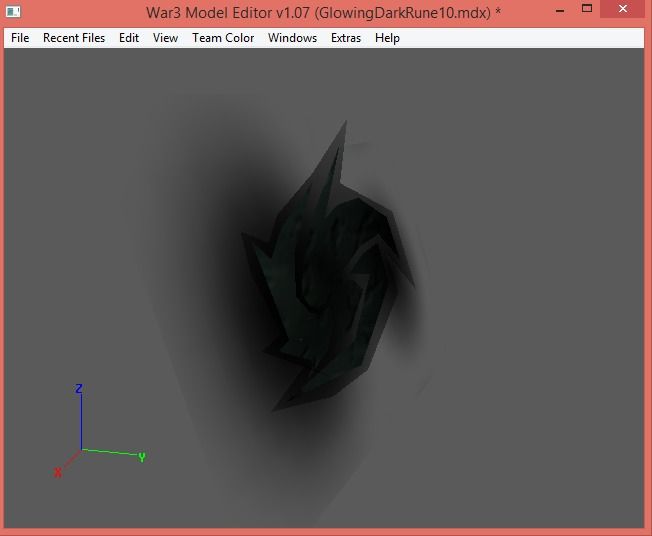
Task: Open the View menu
Action: click(x=165, y=38)
